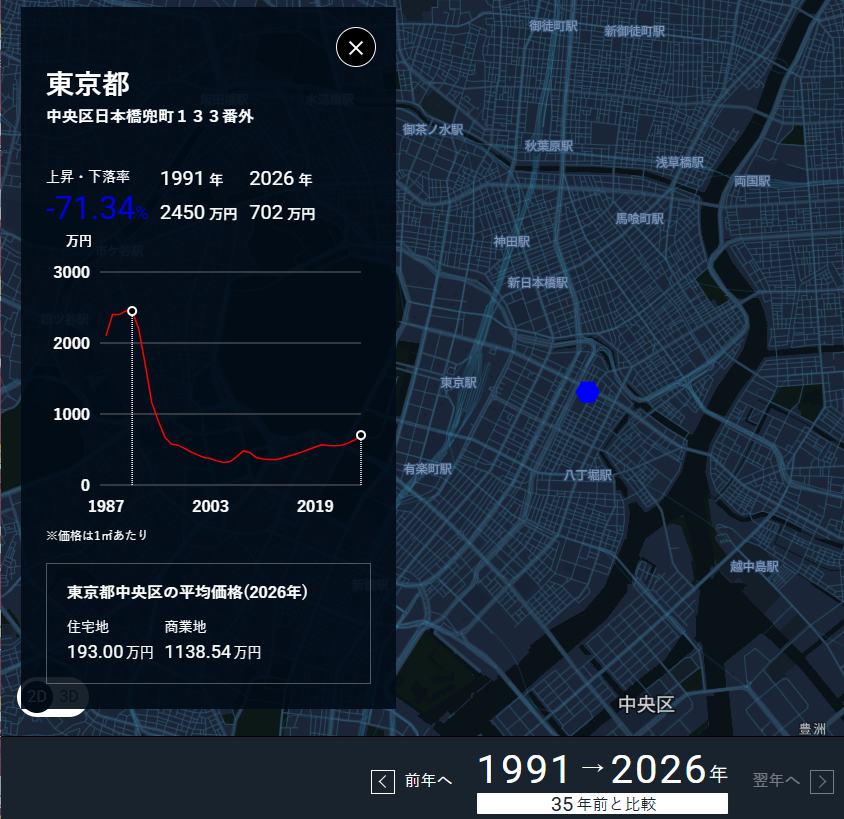Click the 豊洲 label on the map
The image size is (844, 819).
point(812,729)
